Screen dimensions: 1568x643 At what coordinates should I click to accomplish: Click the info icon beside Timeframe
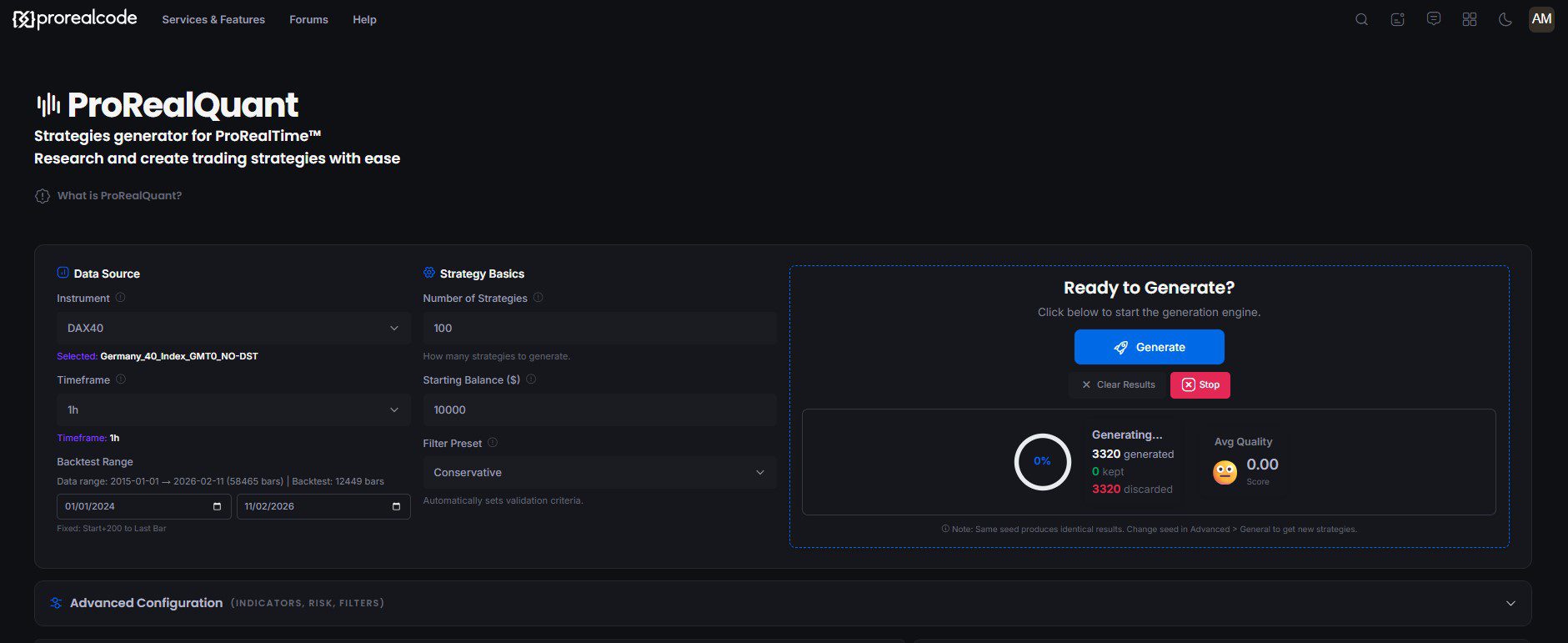click(x=120, y=379)
